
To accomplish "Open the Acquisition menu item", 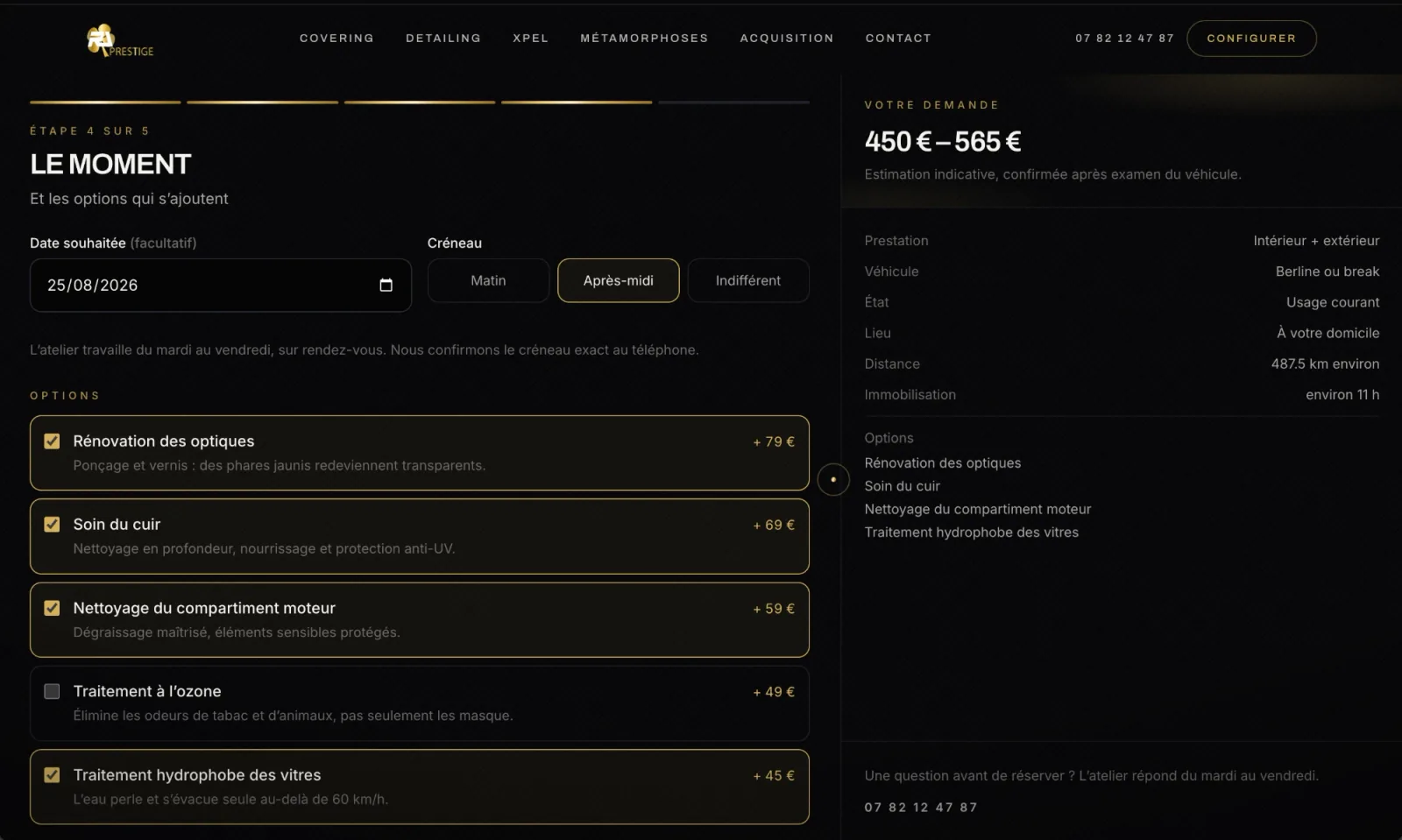I will pos(787,39).
